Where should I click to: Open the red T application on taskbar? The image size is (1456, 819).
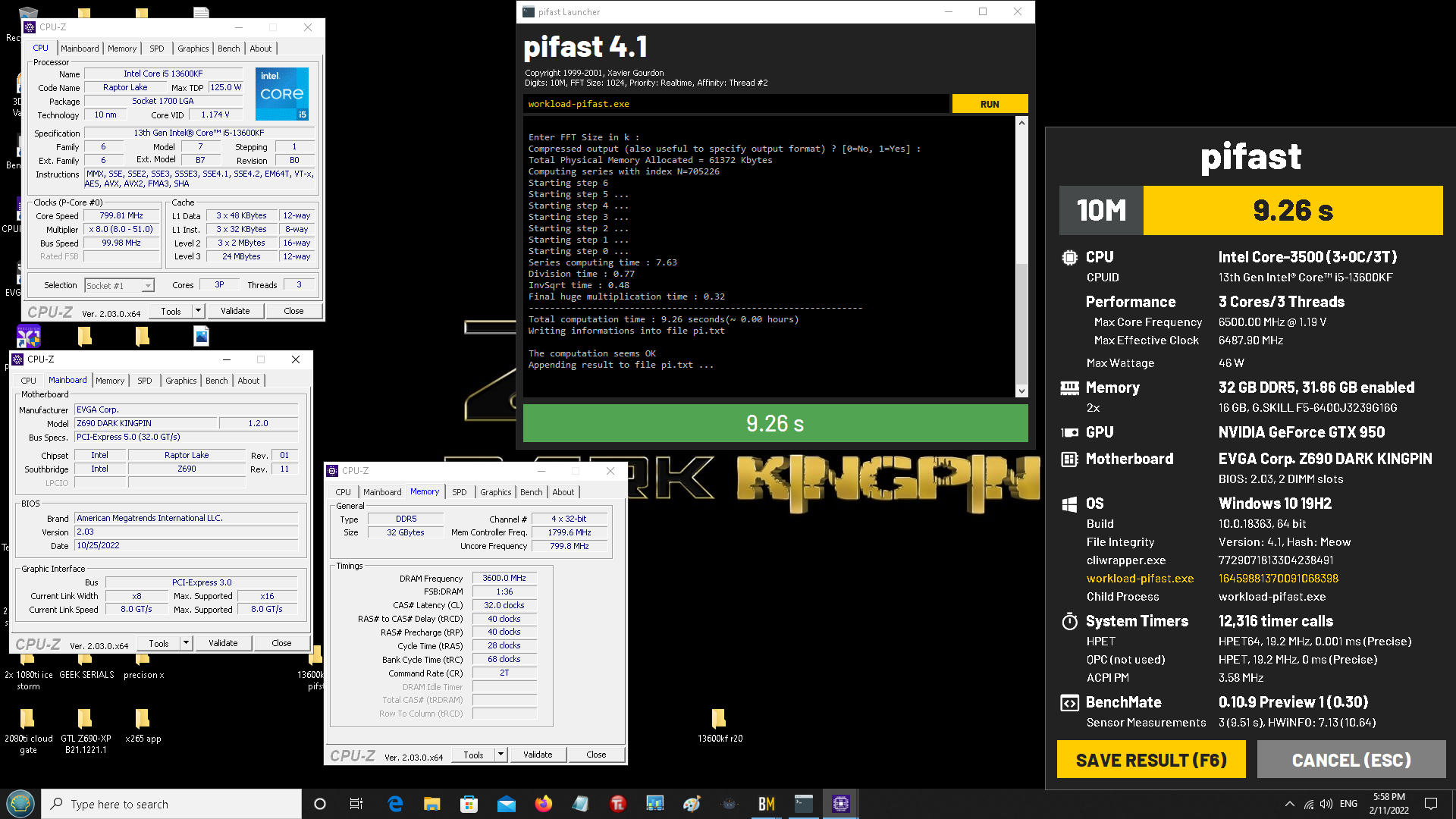pyautogui.click(x=617, y=804)
